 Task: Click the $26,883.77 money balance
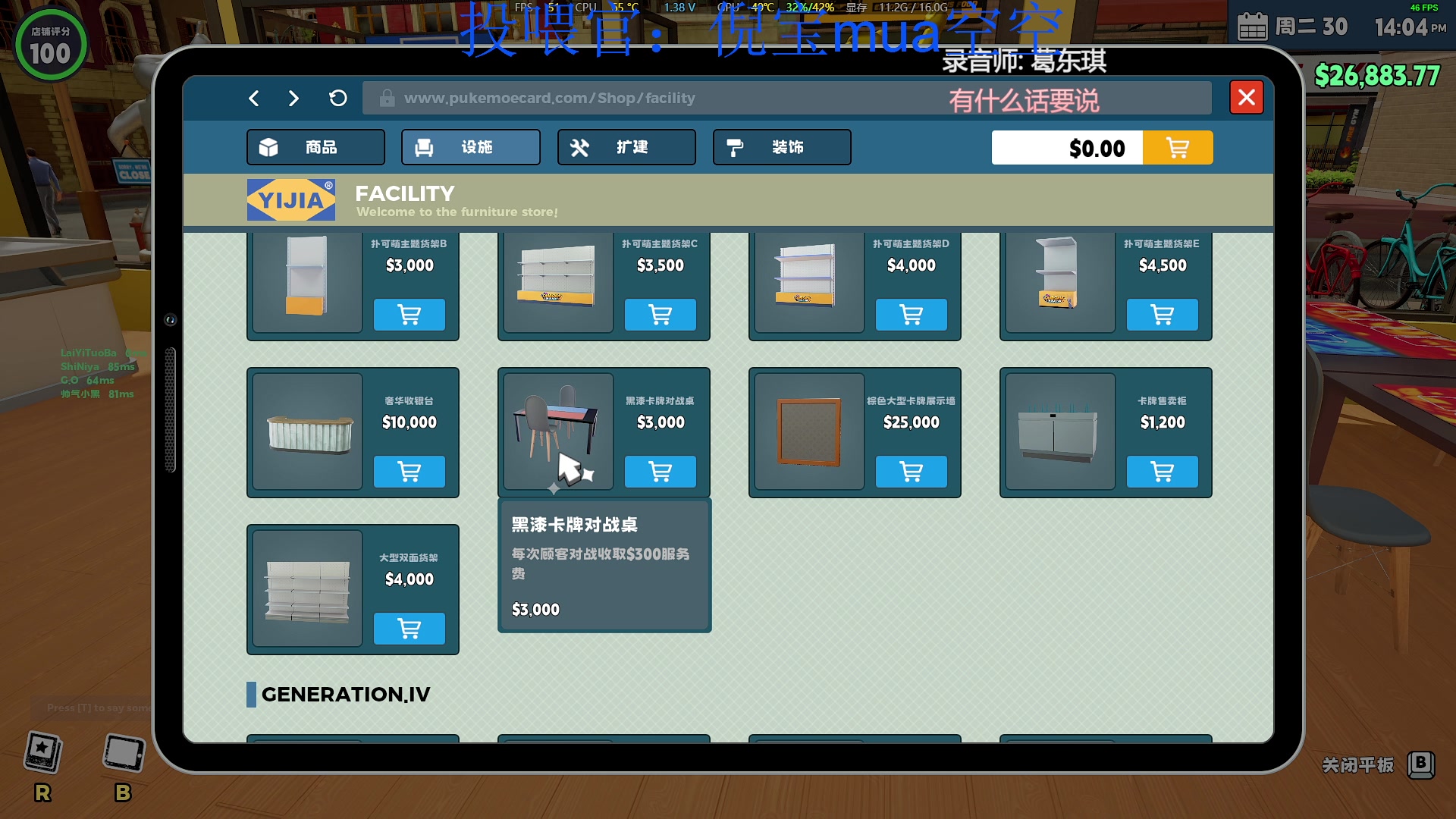1377,76
